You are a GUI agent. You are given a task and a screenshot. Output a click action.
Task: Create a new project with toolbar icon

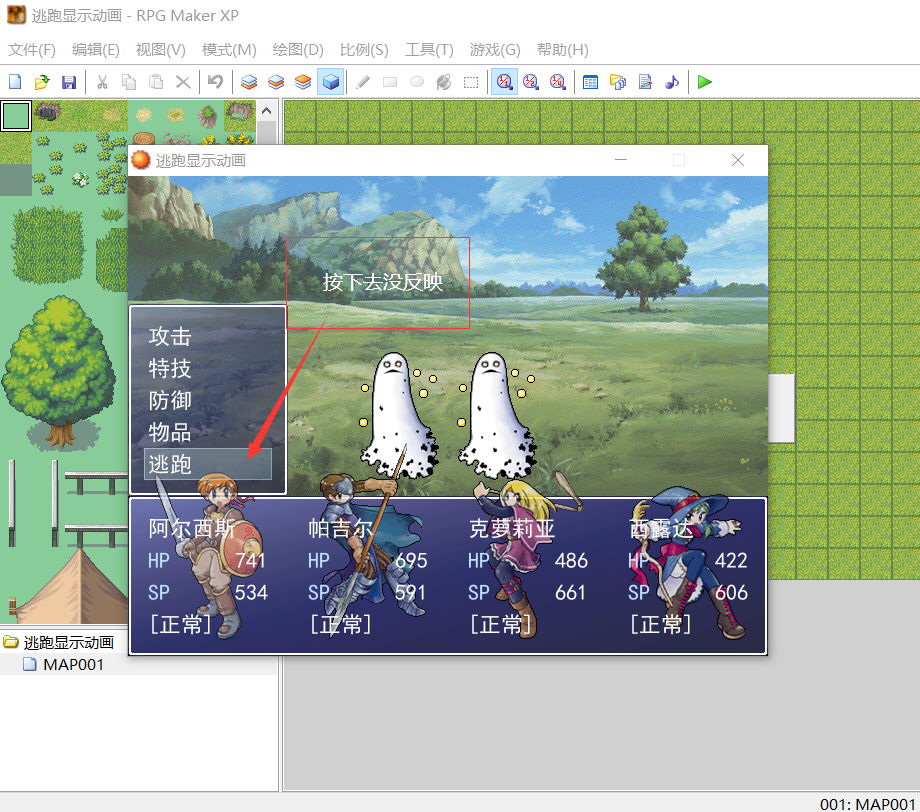coord(15,82)
